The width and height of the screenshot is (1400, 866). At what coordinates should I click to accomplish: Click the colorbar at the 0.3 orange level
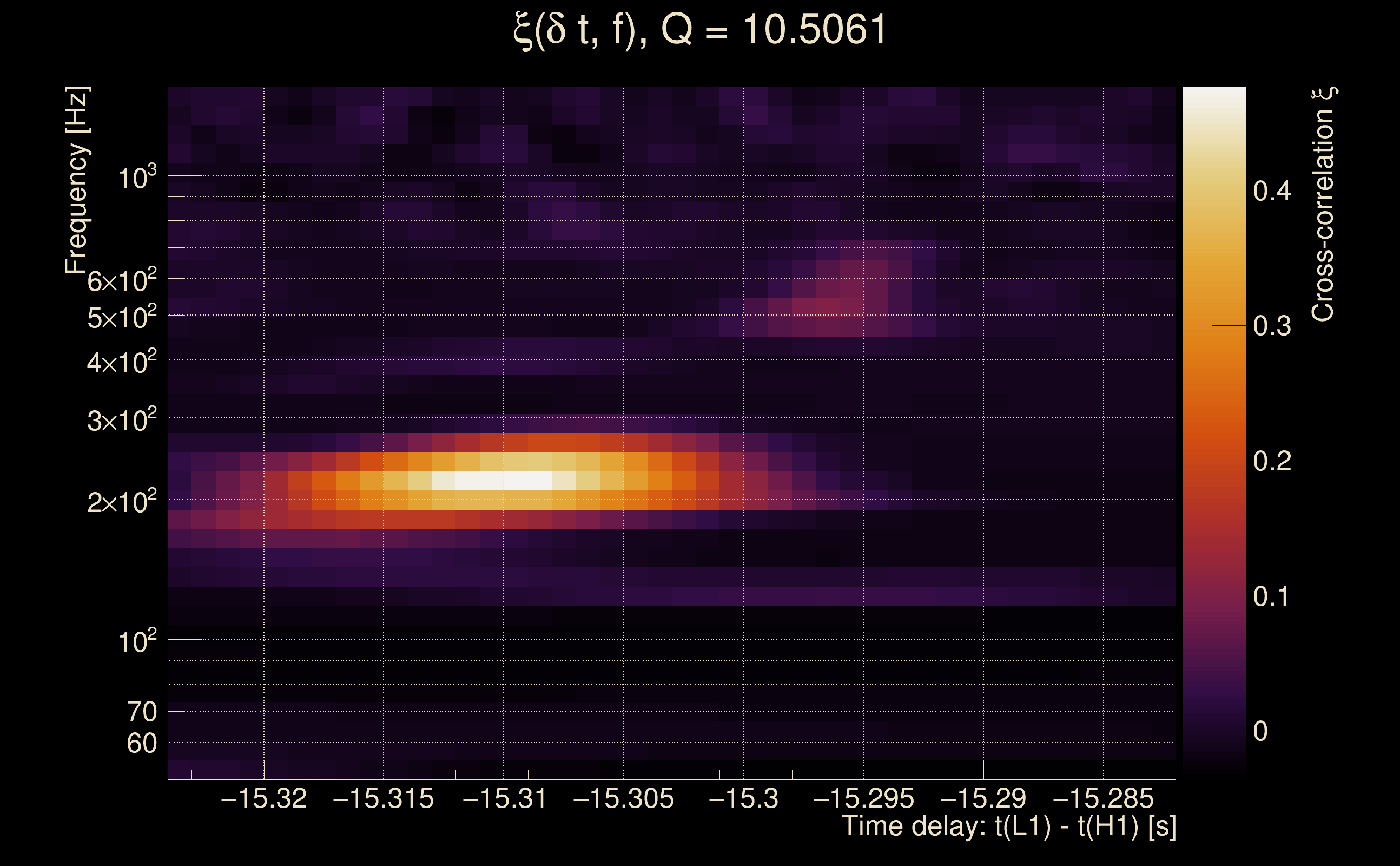click(1213, 326)
